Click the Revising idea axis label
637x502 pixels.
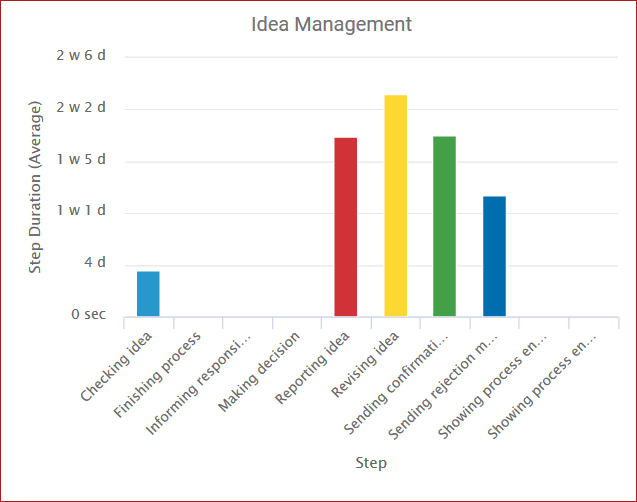pyautogui.click(x=367, y=362)
